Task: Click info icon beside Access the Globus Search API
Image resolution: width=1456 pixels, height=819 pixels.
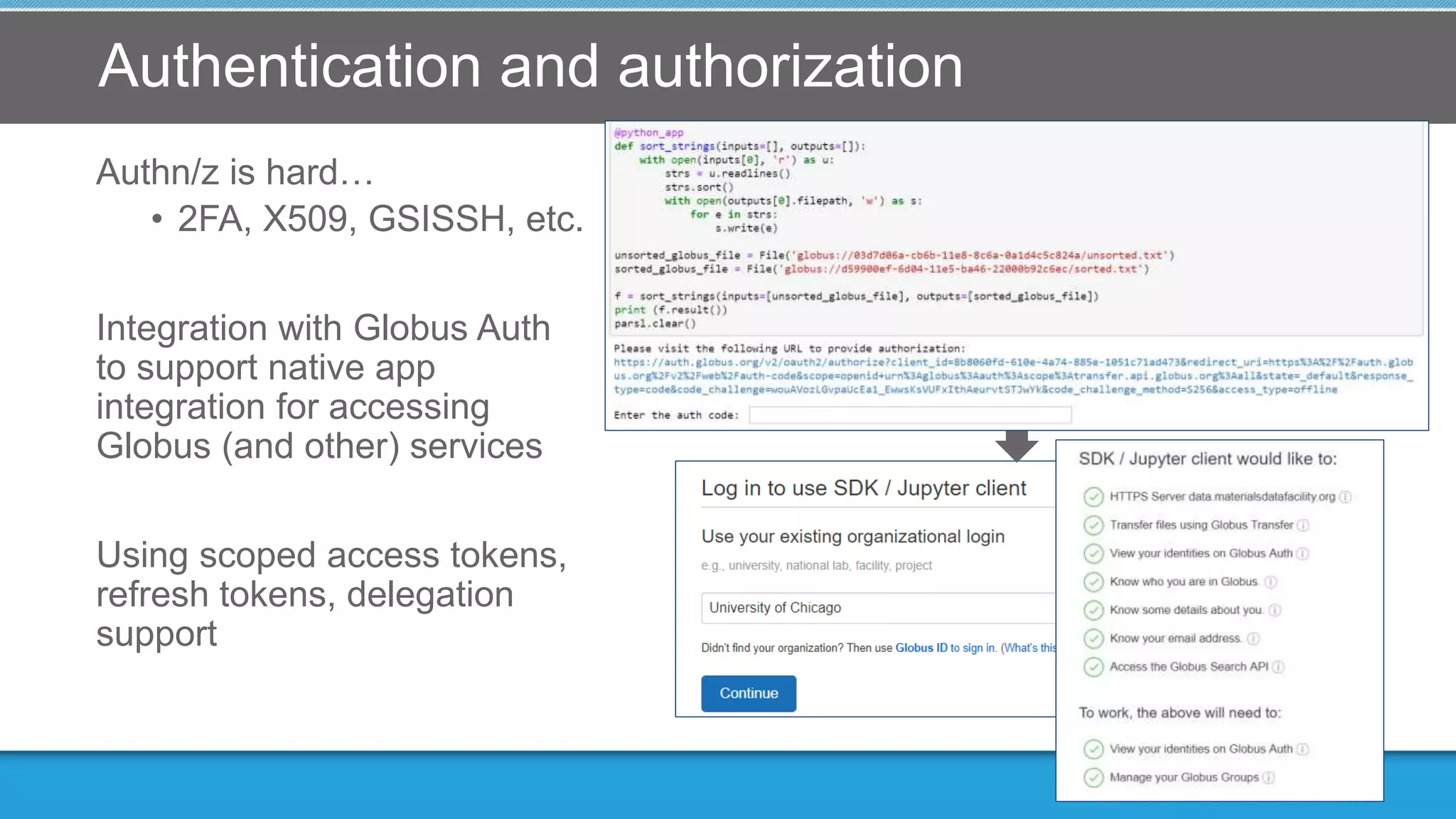Action: pos(1278,667)
